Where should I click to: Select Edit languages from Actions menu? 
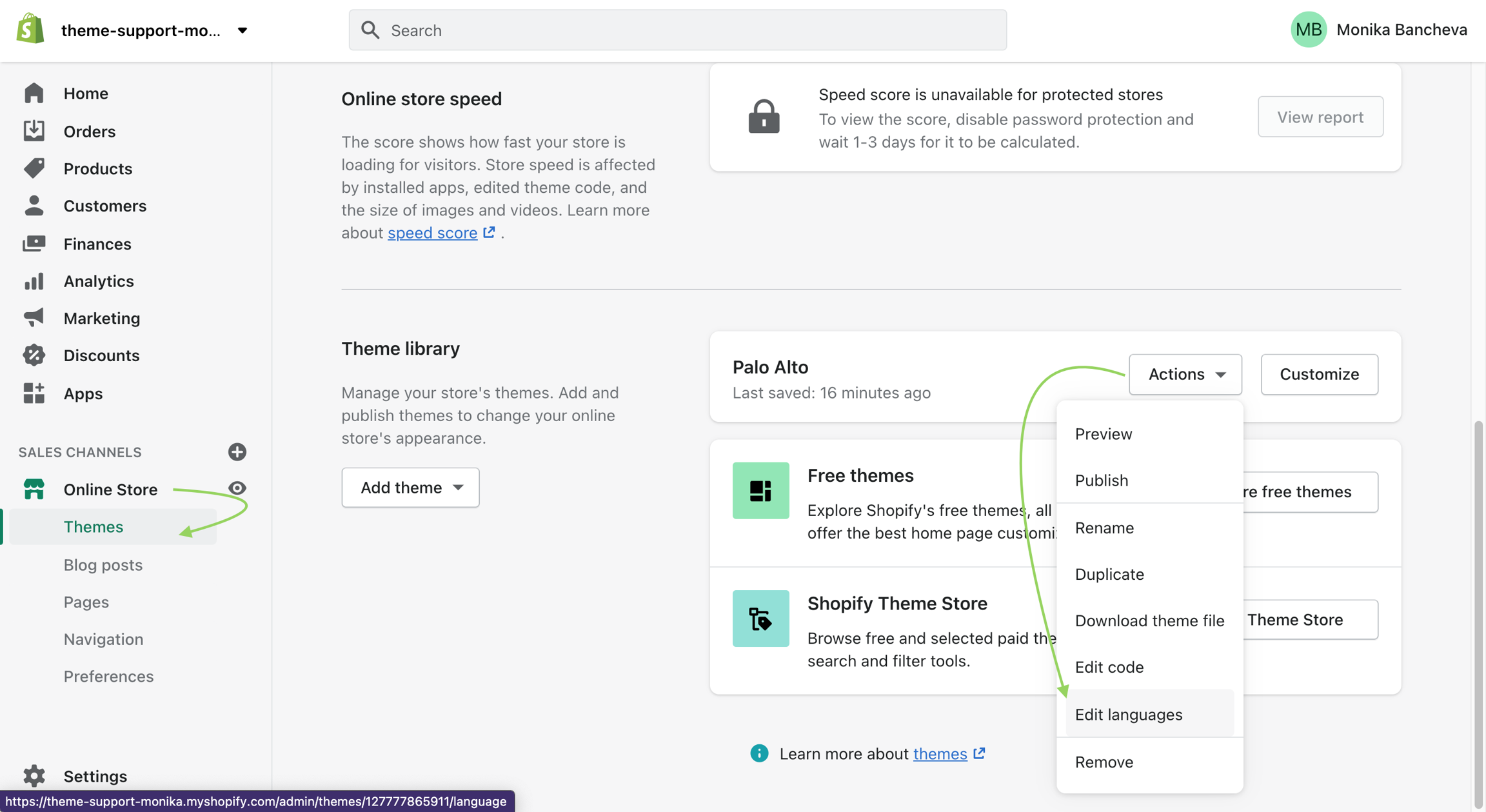coord(1128,715)
